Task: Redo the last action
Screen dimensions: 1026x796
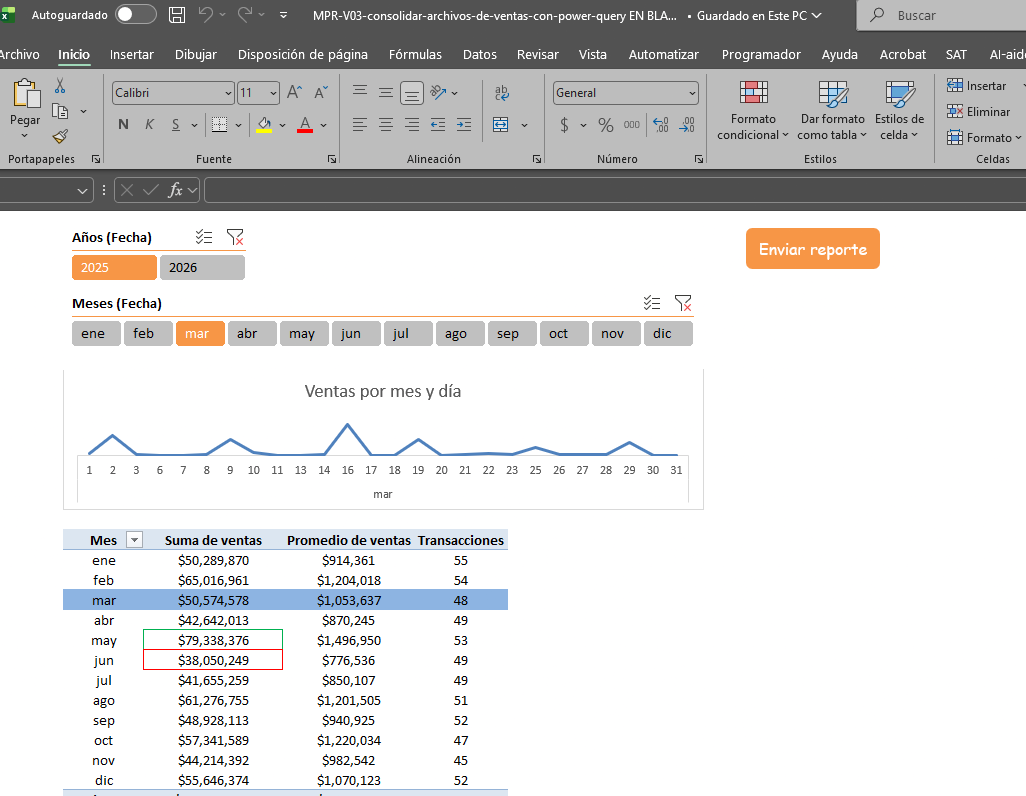Action: pos(245,14)
